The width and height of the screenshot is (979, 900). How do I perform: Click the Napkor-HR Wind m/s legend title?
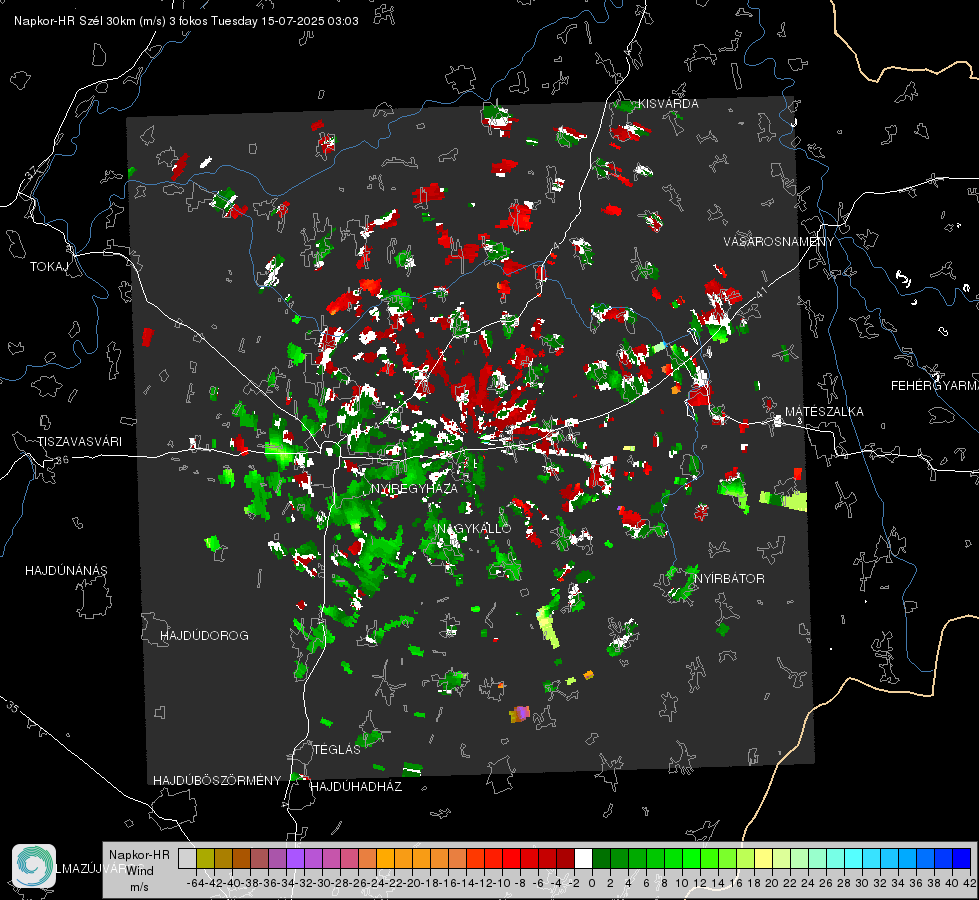[x=139, y=870]
